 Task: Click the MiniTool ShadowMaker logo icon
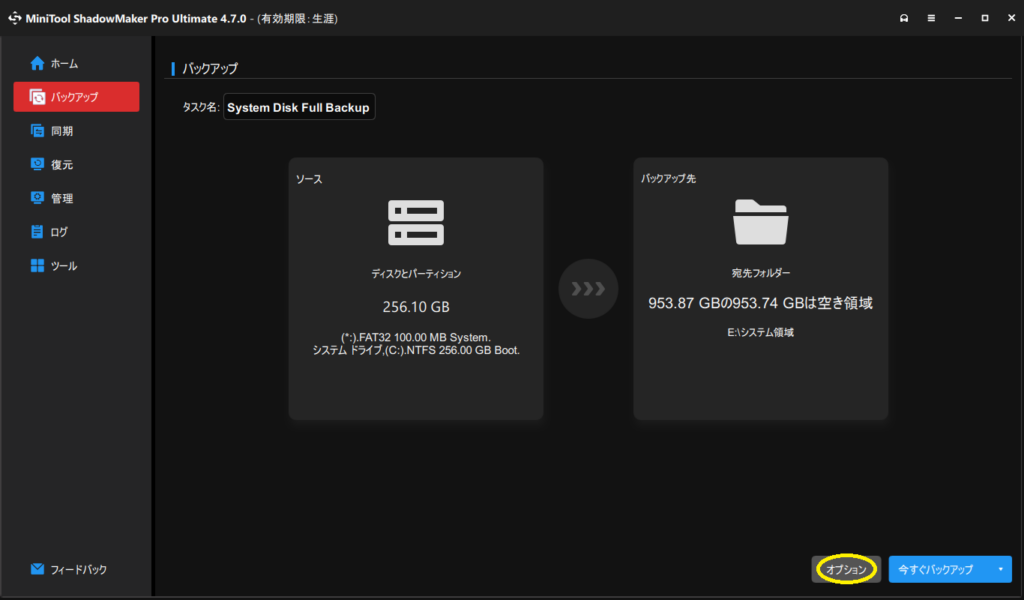pos(14,18)
